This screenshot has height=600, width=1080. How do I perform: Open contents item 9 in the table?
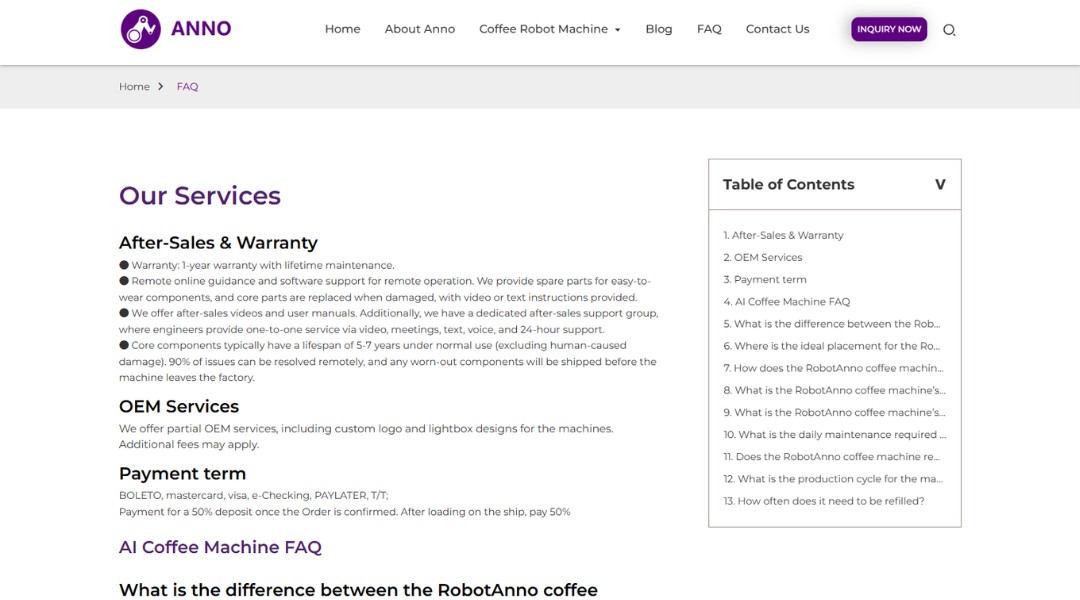point(834,412)
